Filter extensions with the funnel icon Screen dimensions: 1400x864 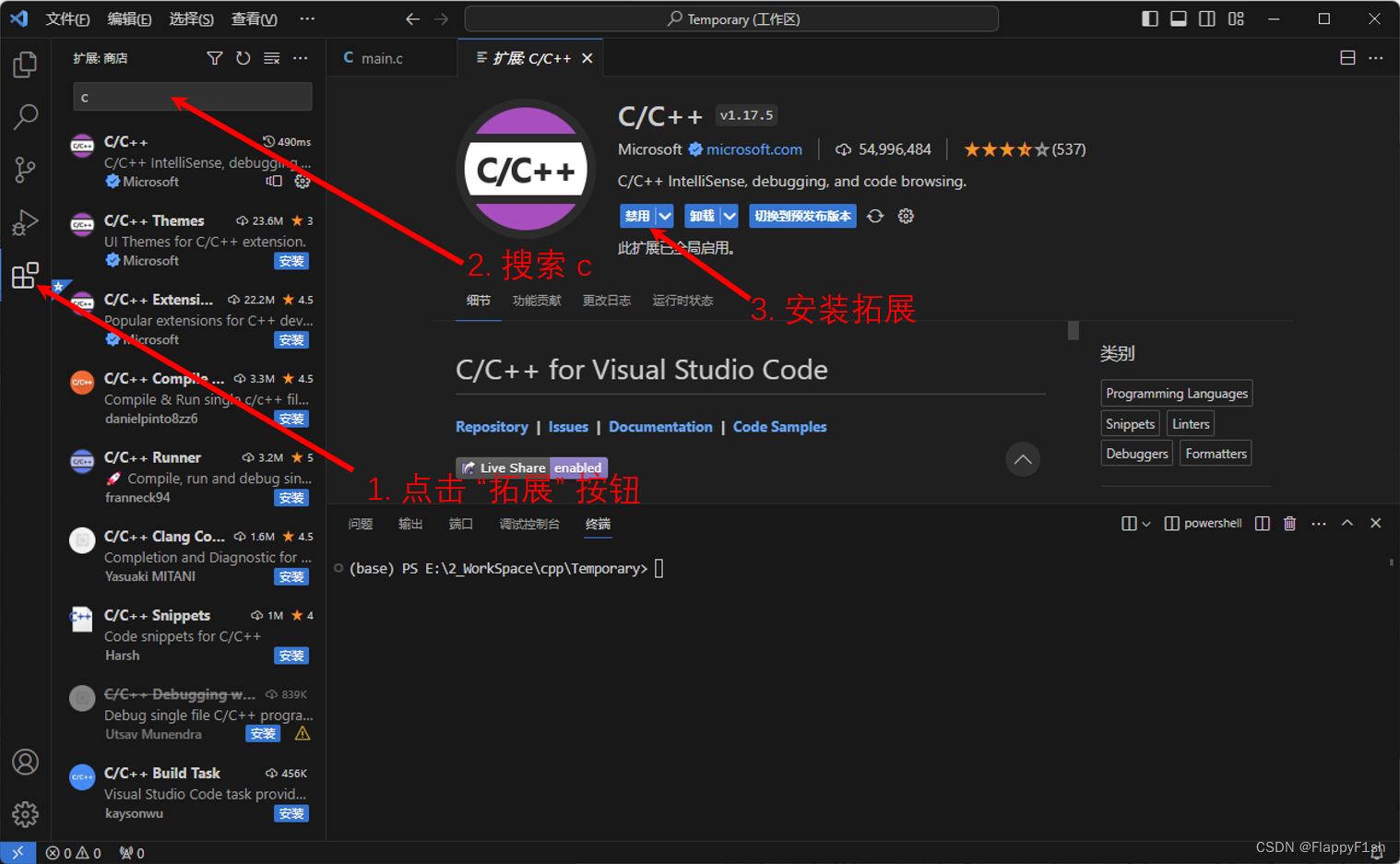click(x=215, y=58)
